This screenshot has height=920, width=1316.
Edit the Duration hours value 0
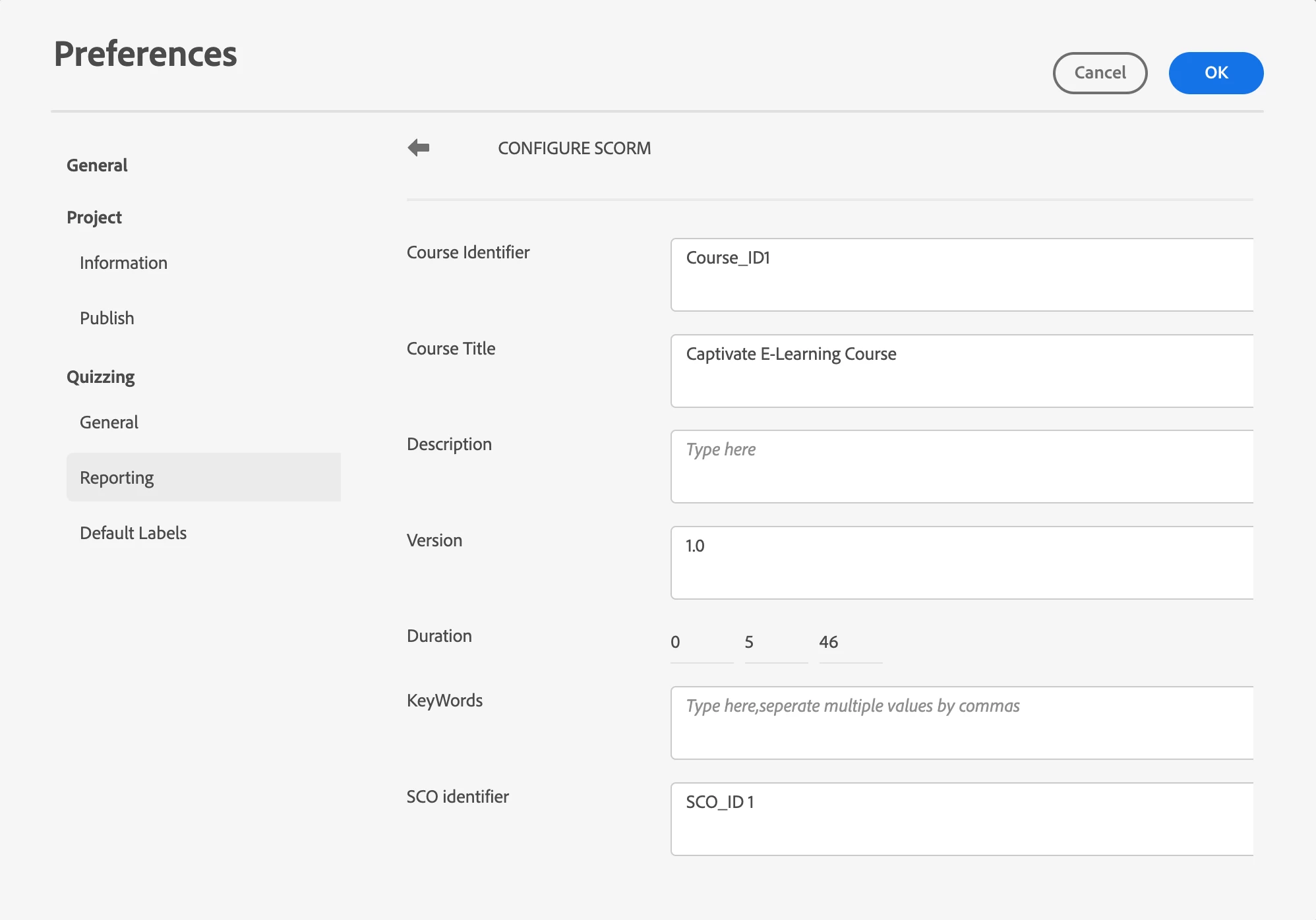pos(701,643)
